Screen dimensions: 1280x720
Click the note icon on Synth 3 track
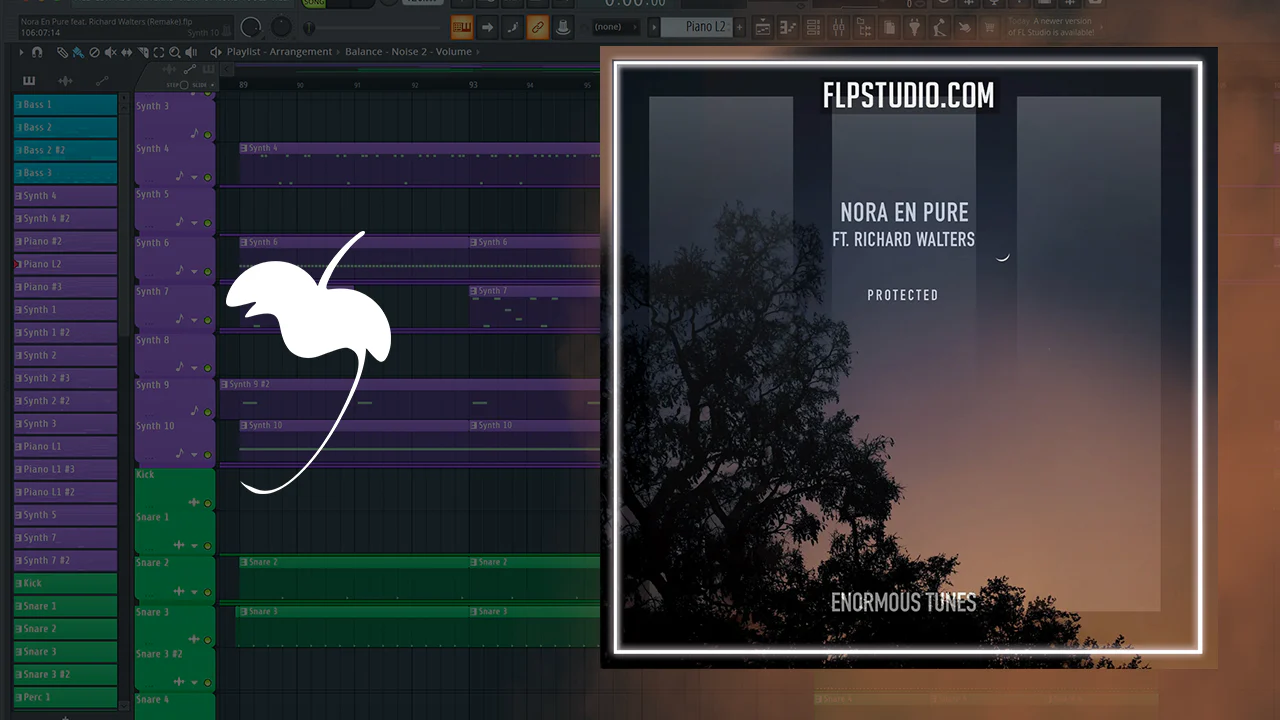pyautogui.click(x=195, y=132)
